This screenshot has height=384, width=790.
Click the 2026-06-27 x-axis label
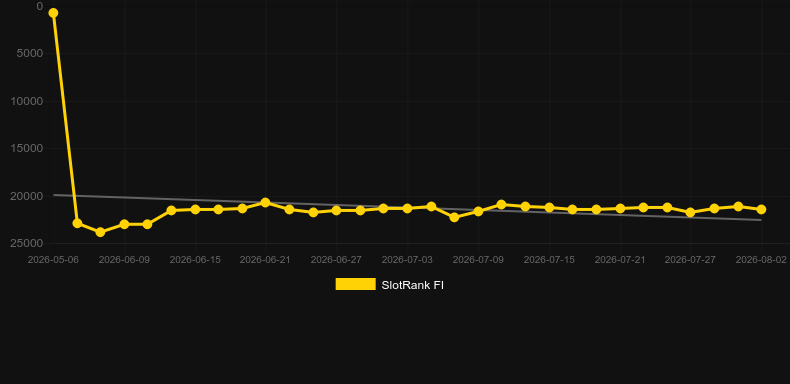[336, 260]
